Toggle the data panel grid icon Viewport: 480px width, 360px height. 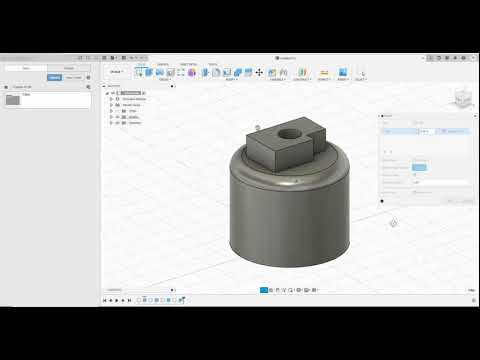tap(104, 58)
